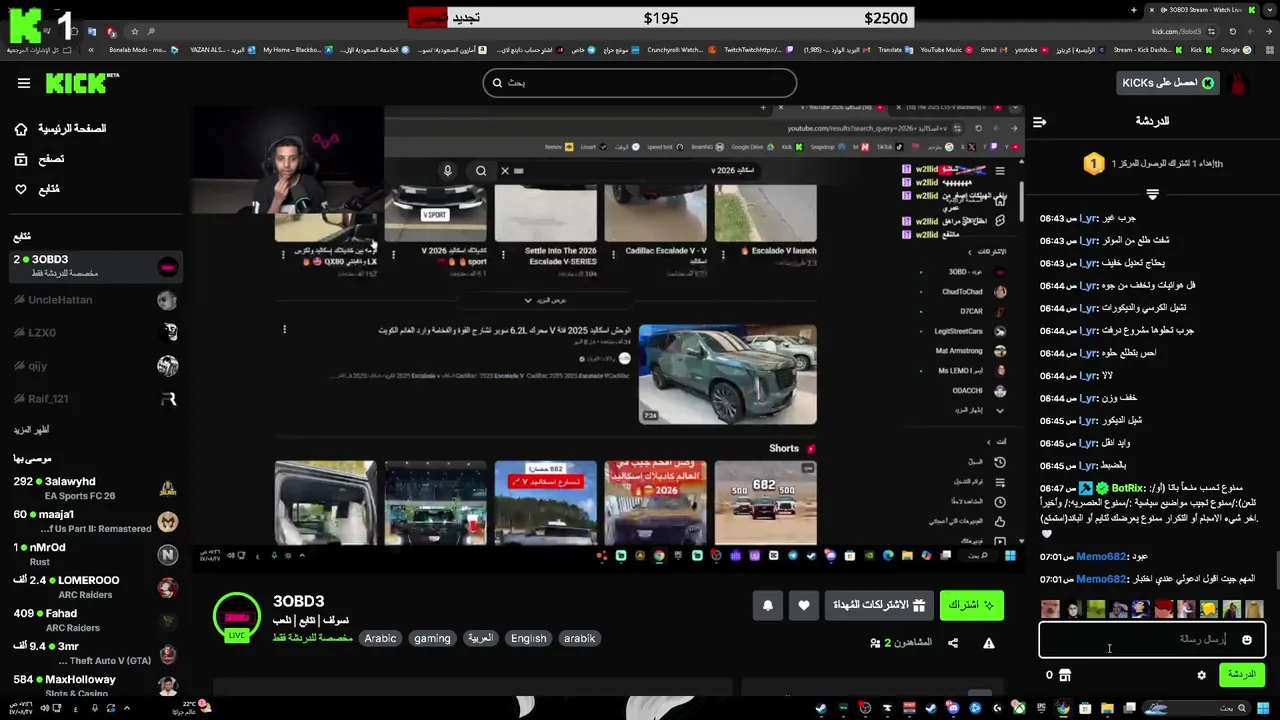Open recommended channel LOMEROOO

96,587
